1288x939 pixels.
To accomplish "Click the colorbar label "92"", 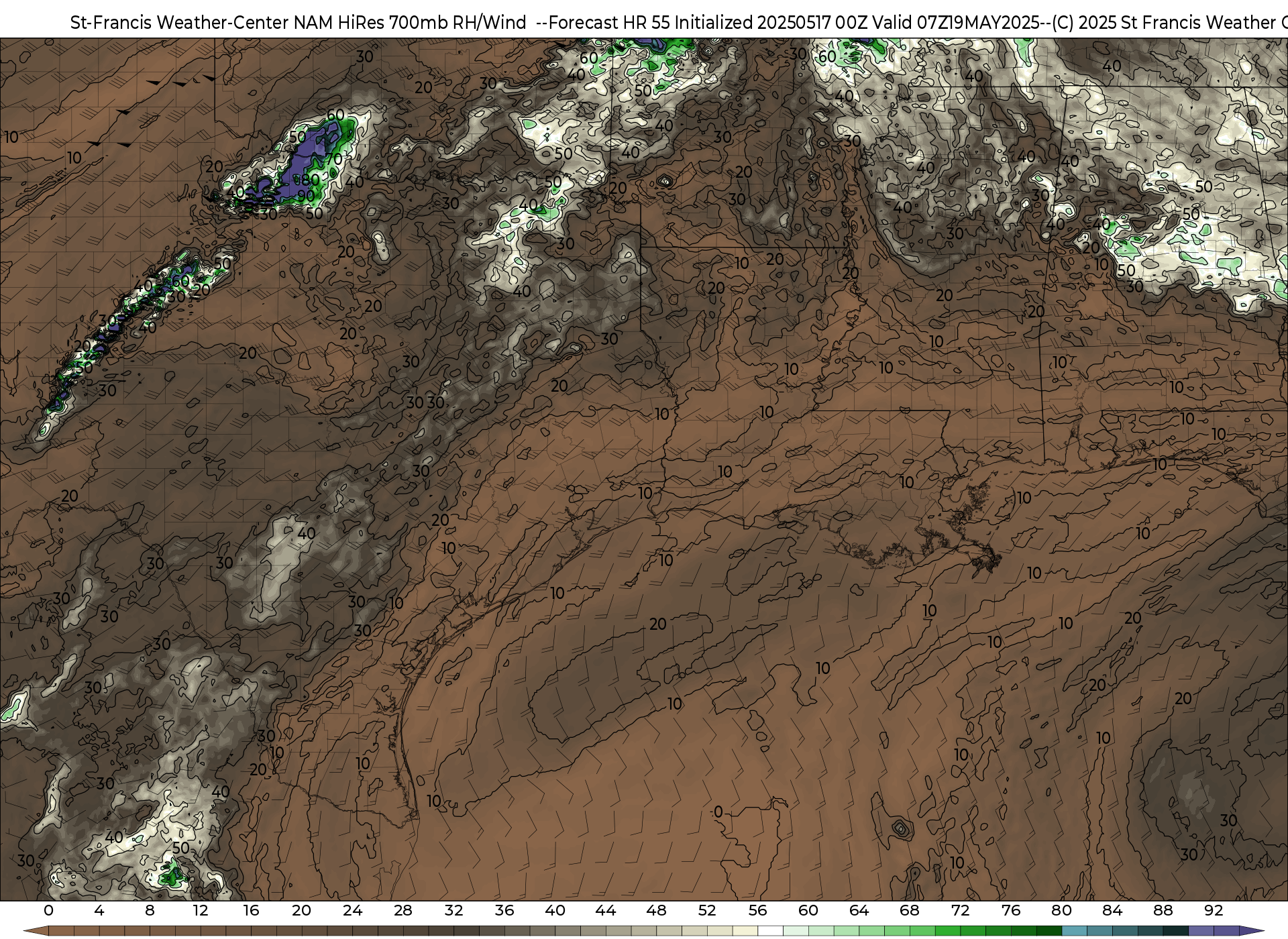I will [1214, 910].
